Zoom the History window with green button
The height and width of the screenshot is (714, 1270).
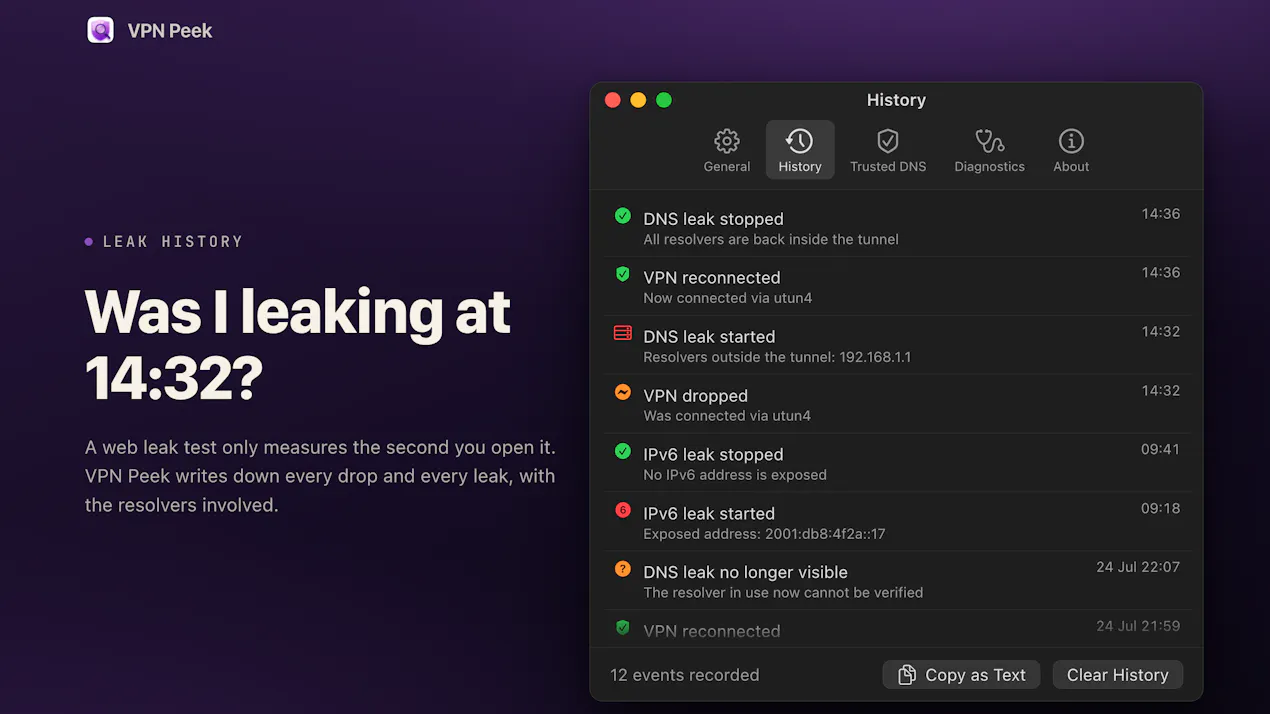point(664,100)
